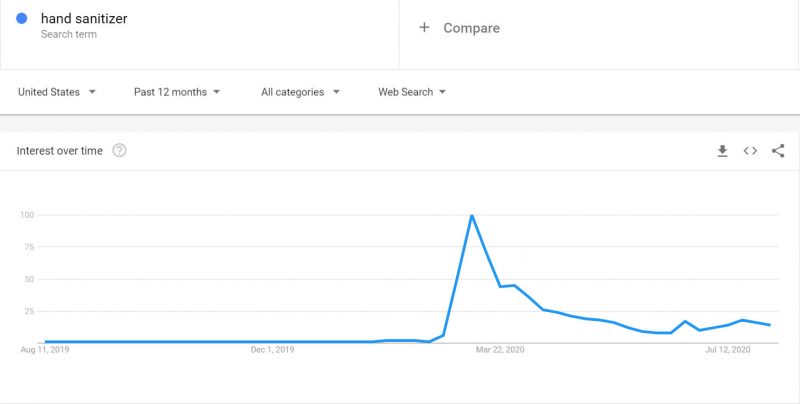The image size is (800, 404).
Task: Download the interest over time CSV
Action: point(722,151)
